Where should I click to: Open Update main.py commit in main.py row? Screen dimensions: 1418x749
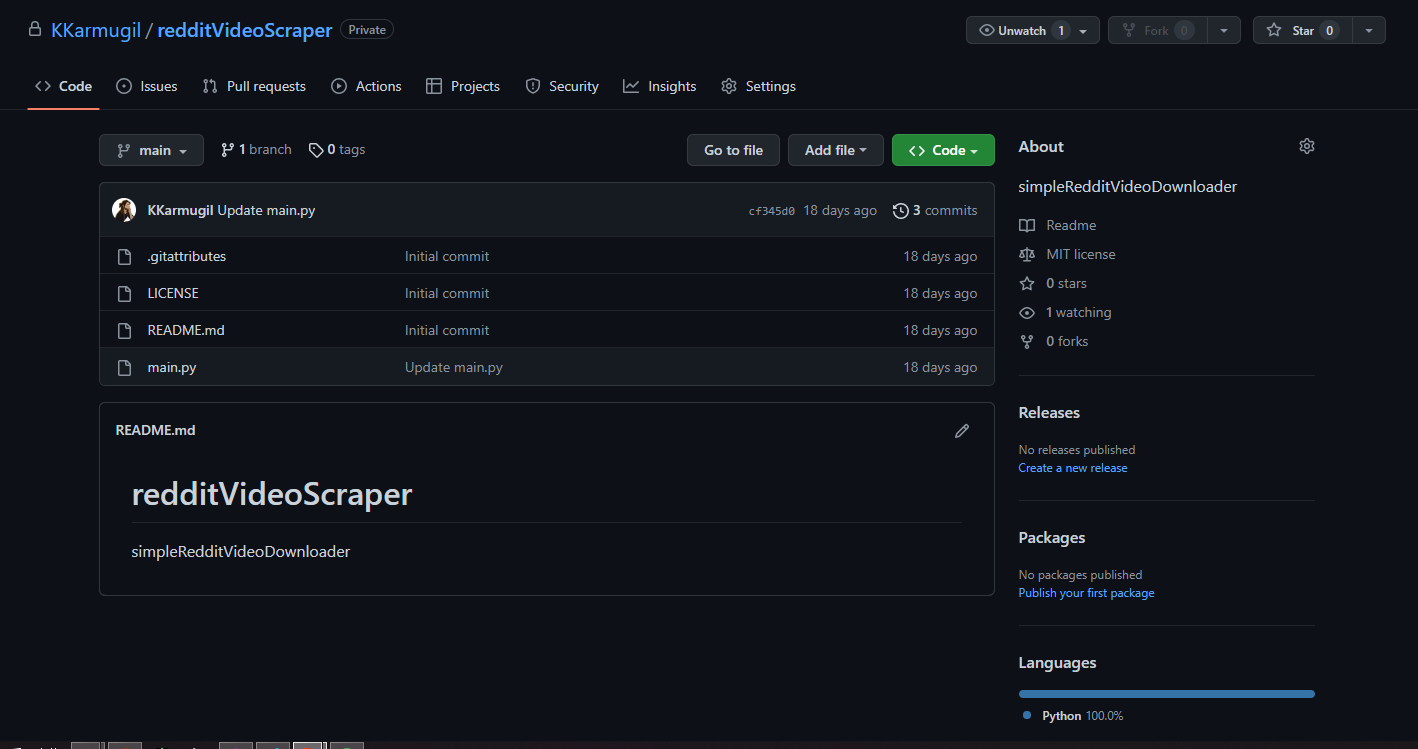(x=454, y=368)
